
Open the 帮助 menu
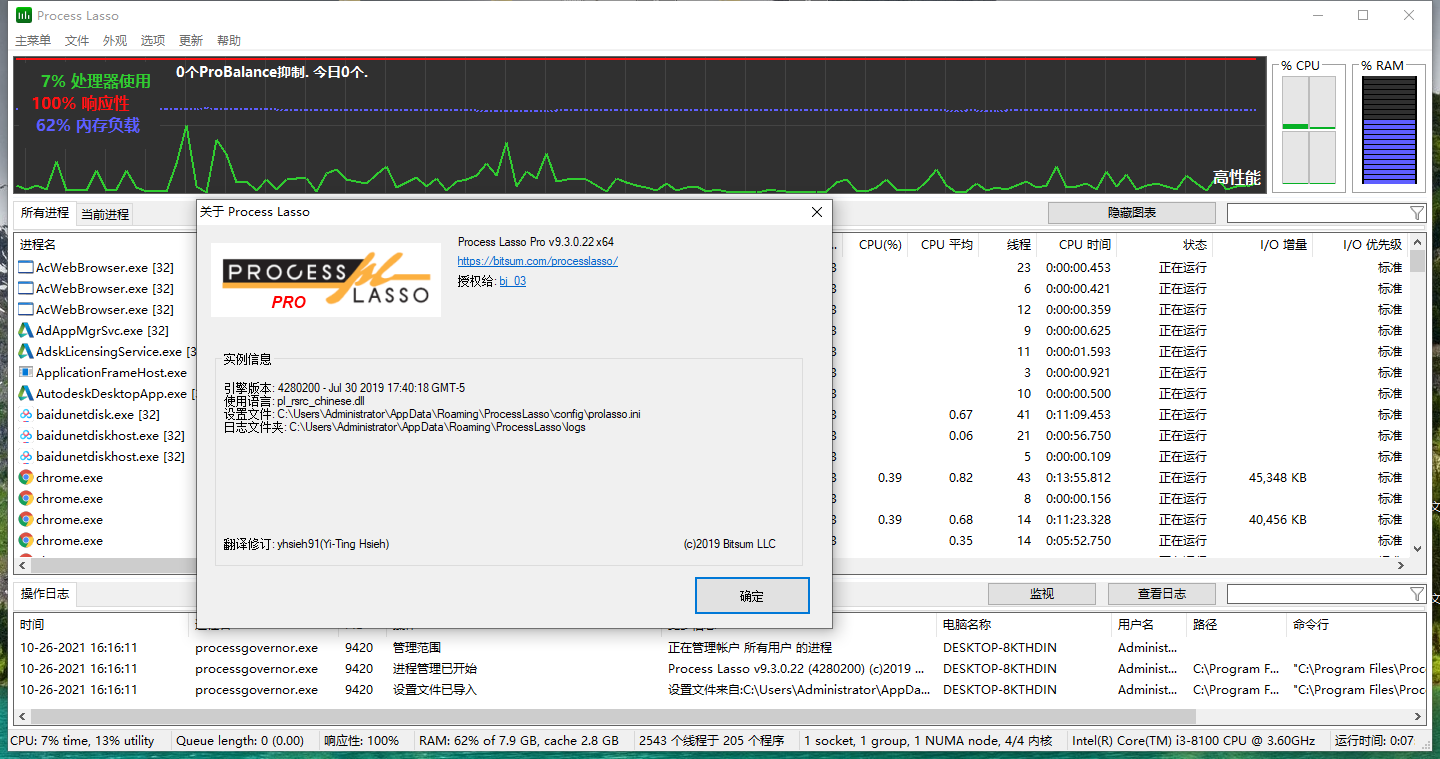point(229,41)
